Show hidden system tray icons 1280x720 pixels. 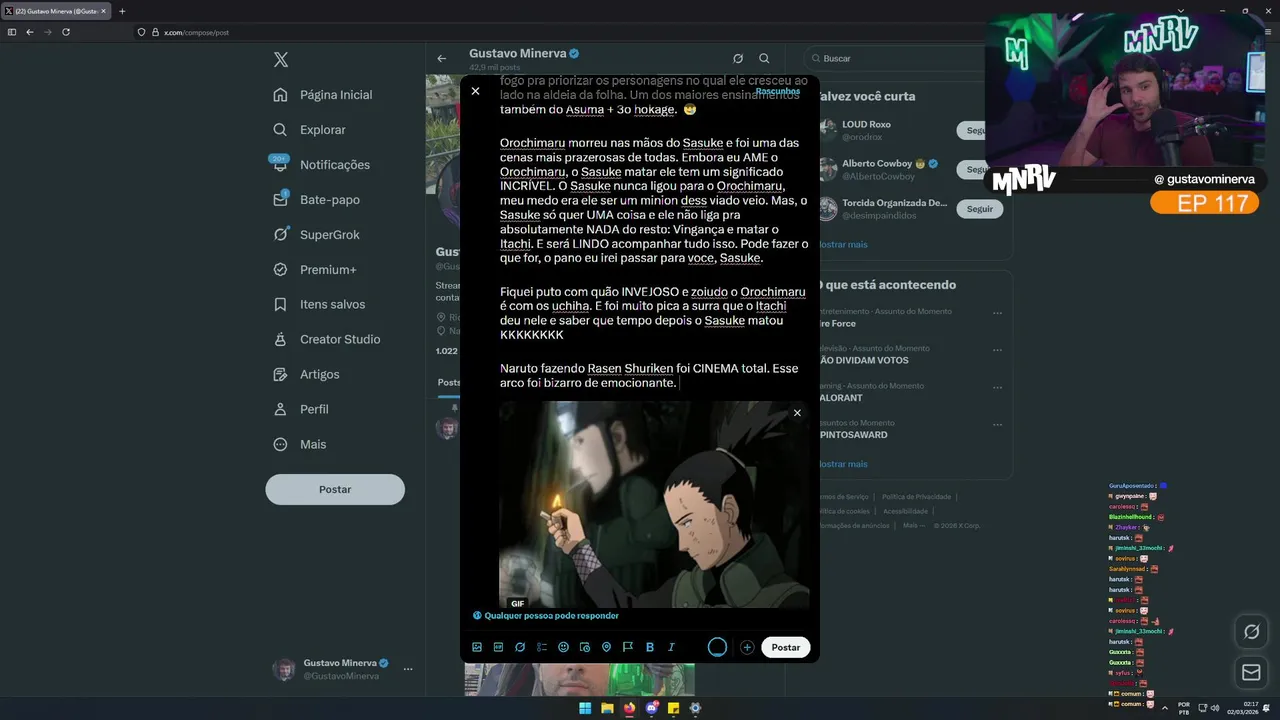click(x=1163, y=708)
